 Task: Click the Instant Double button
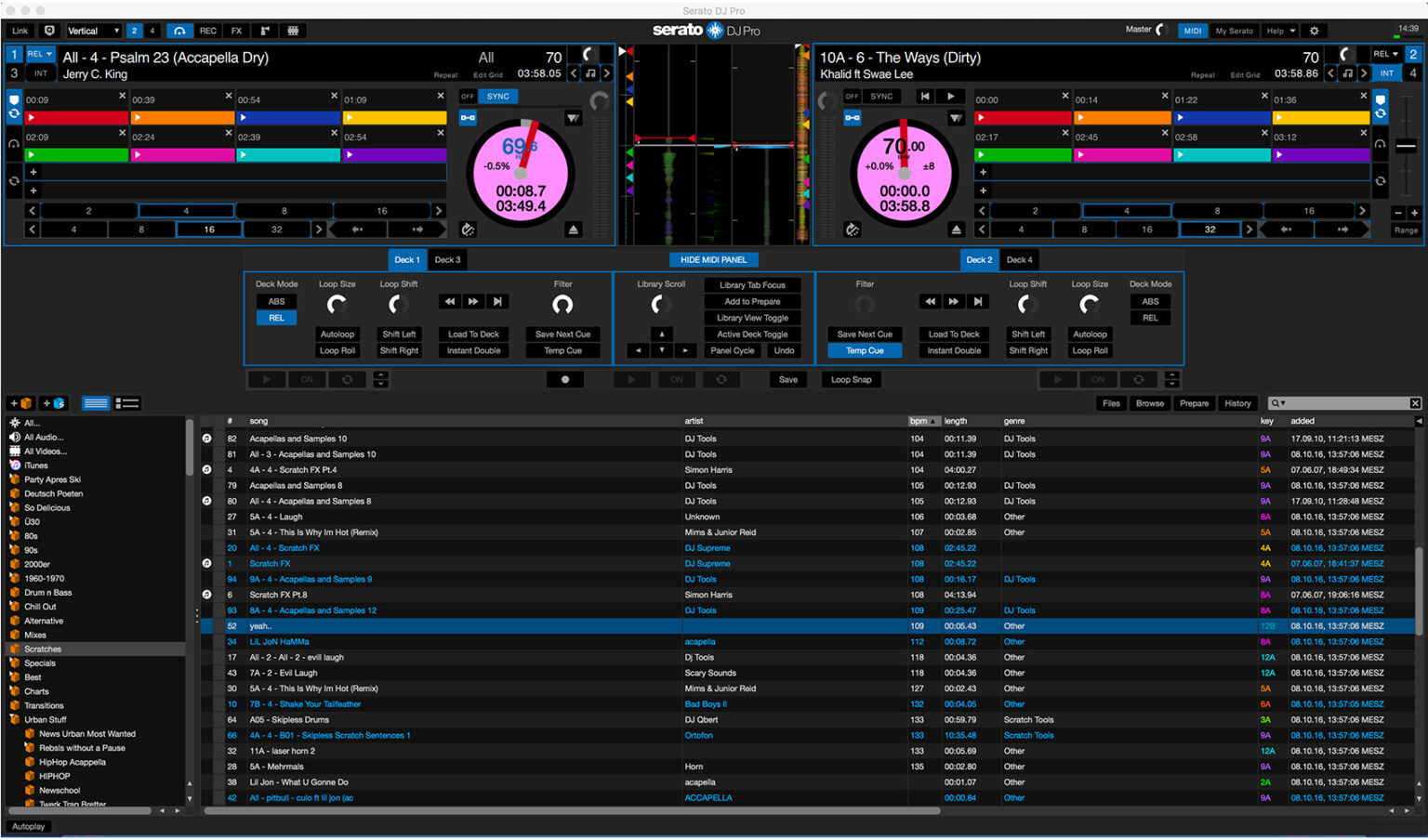click(x=473, y=350)
